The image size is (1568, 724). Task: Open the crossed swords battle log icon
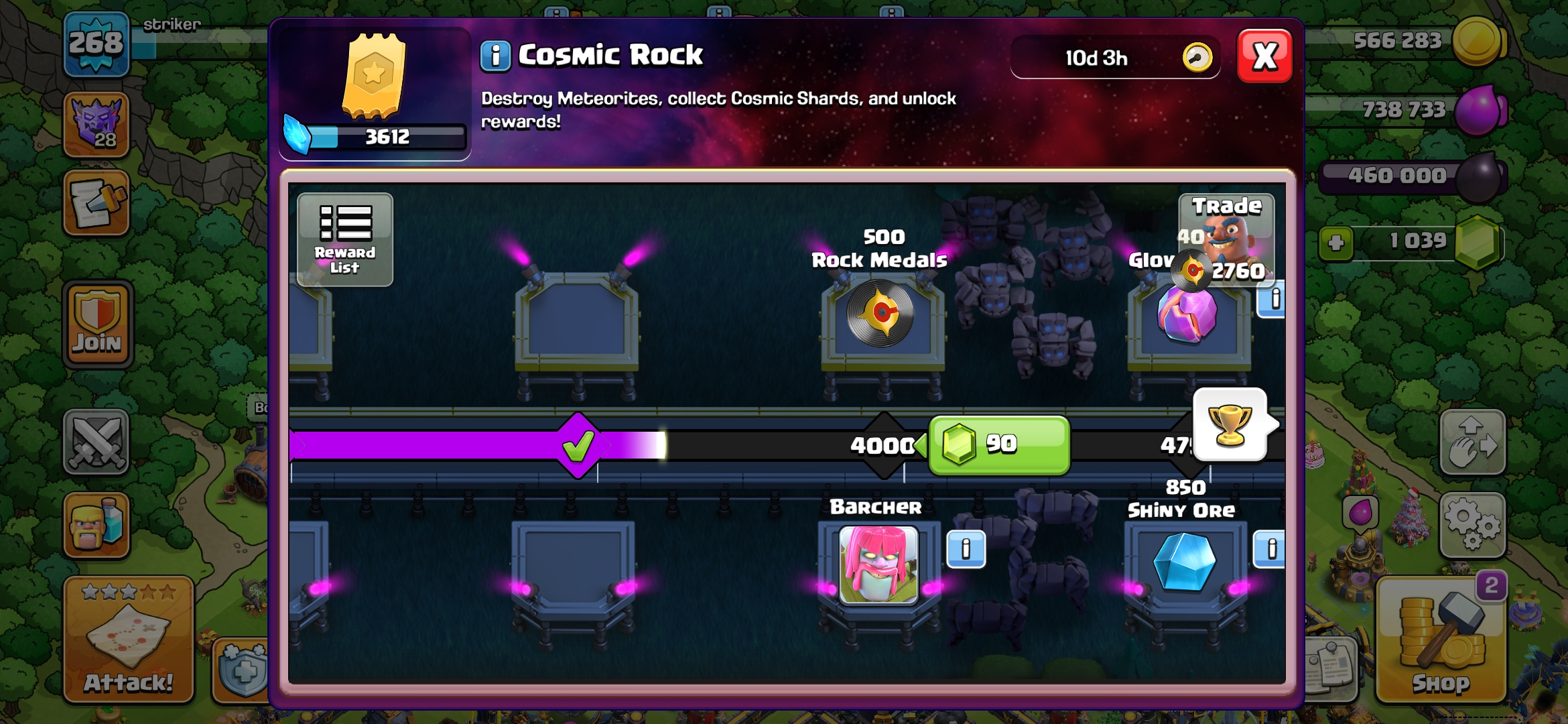96,442
